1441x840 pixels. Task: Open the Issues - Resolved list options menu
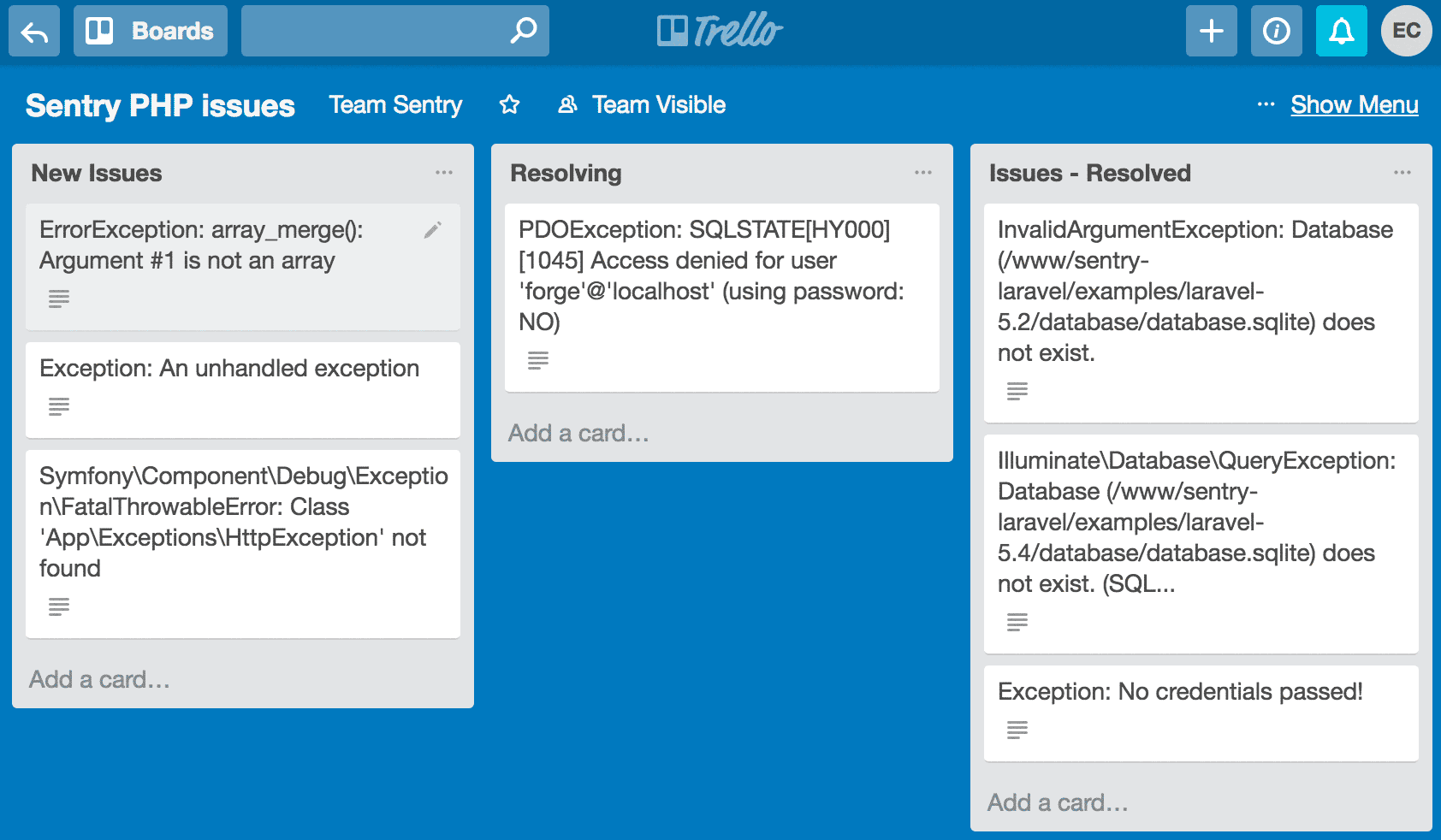click(x=1402, y=173)
